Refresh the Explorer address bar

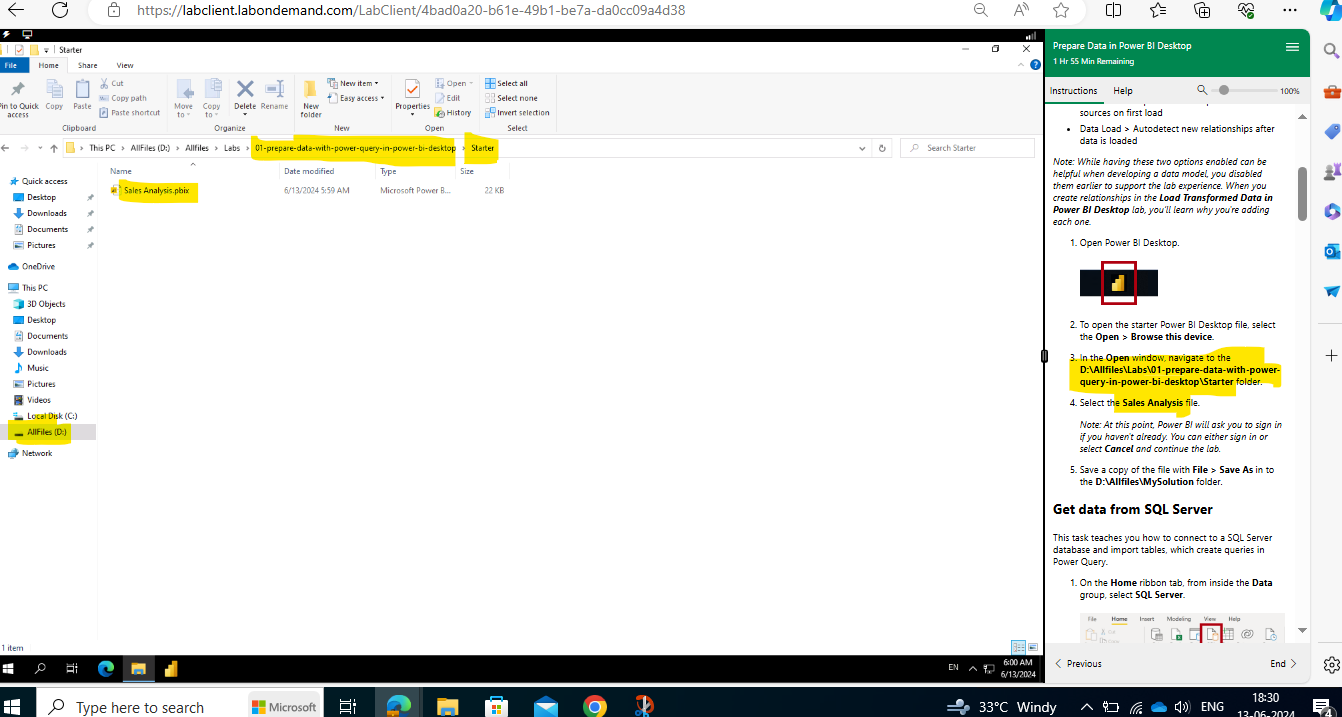882,148
